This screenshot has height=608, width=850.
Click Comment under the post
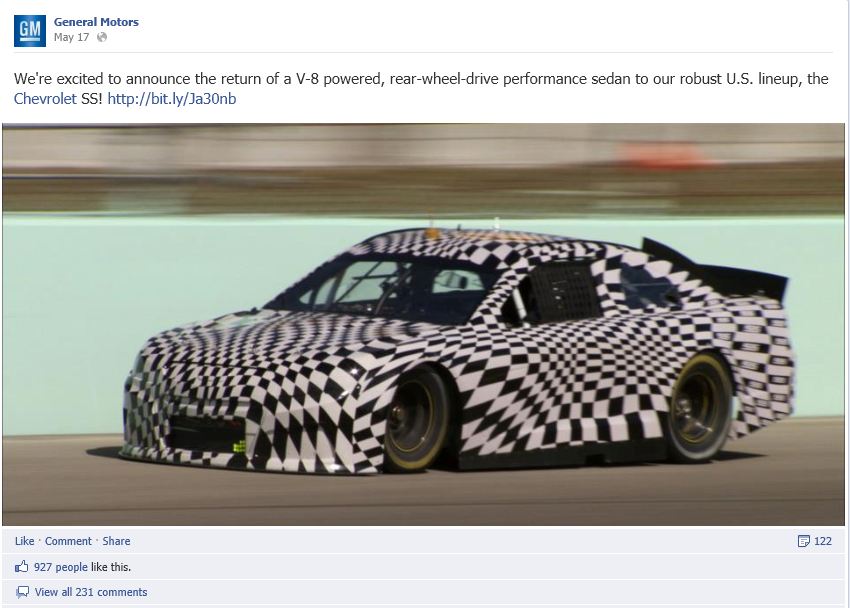click(x=68, y=541)
